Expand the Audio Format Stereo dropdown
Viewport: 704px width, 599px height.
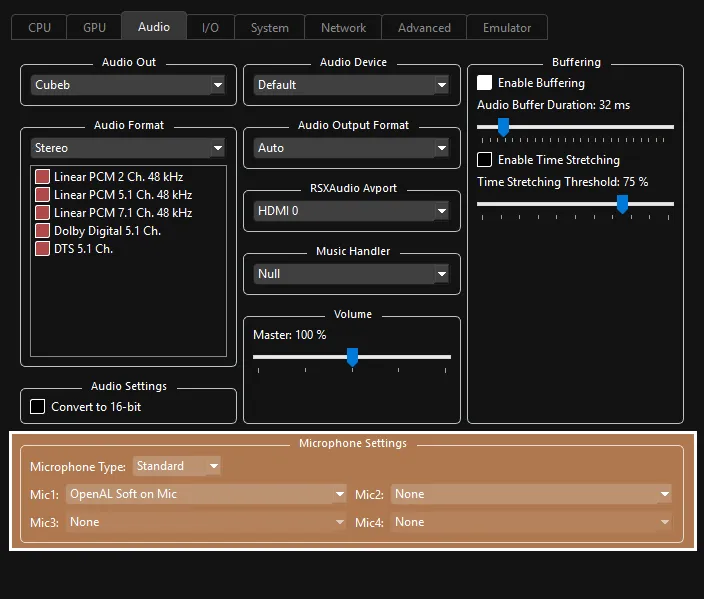128,148
